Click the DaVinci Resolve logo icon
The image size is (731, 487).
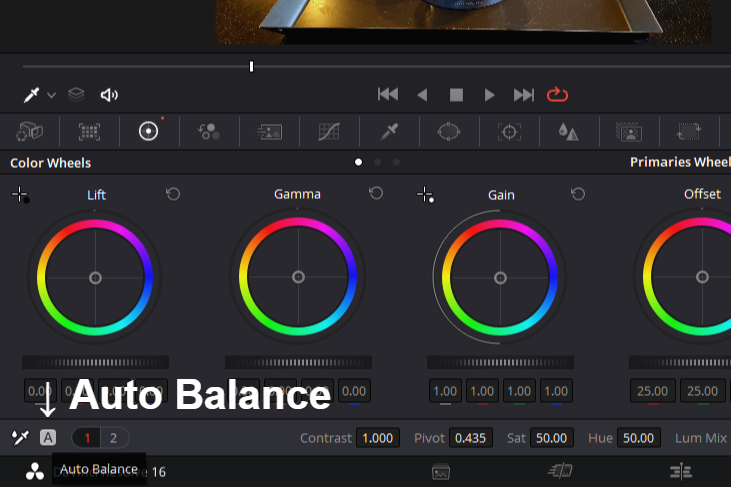point(35,472)
